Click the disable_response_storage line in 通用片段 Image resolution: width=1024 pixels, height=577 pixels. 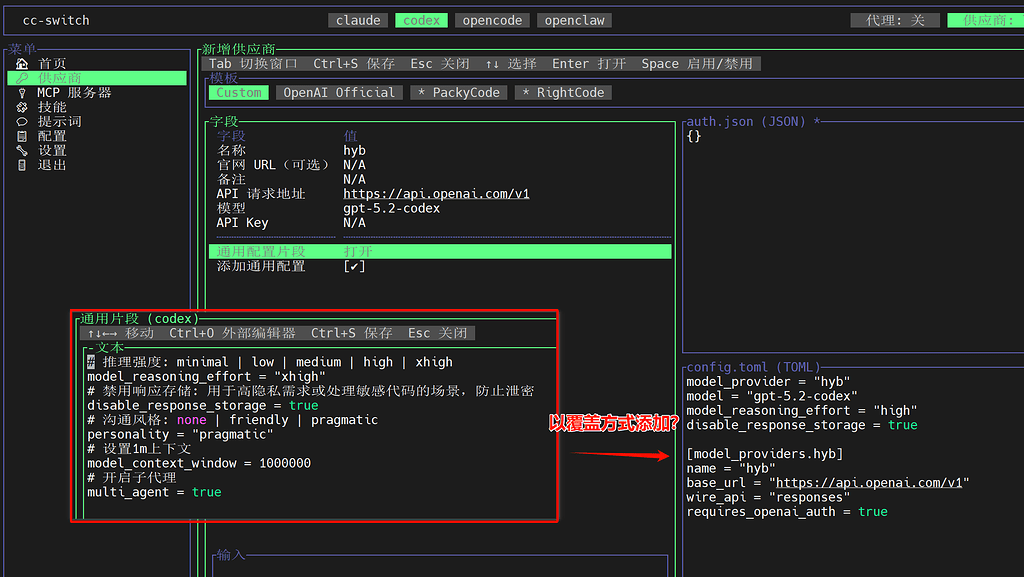coord(203,405)
